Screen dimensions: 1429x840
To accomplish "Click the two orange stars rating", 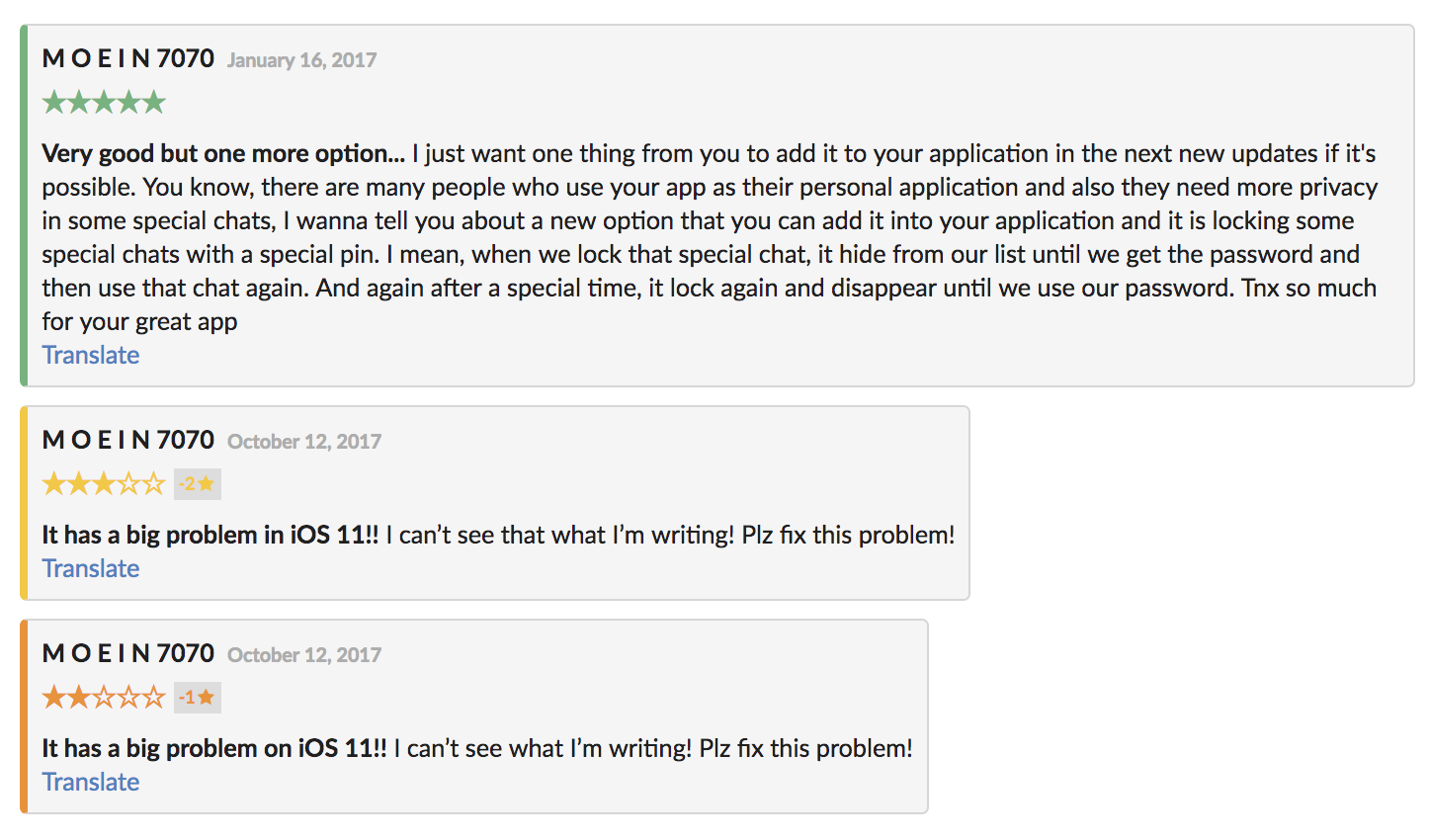I will pyautogui.click(x=104, y=697).
